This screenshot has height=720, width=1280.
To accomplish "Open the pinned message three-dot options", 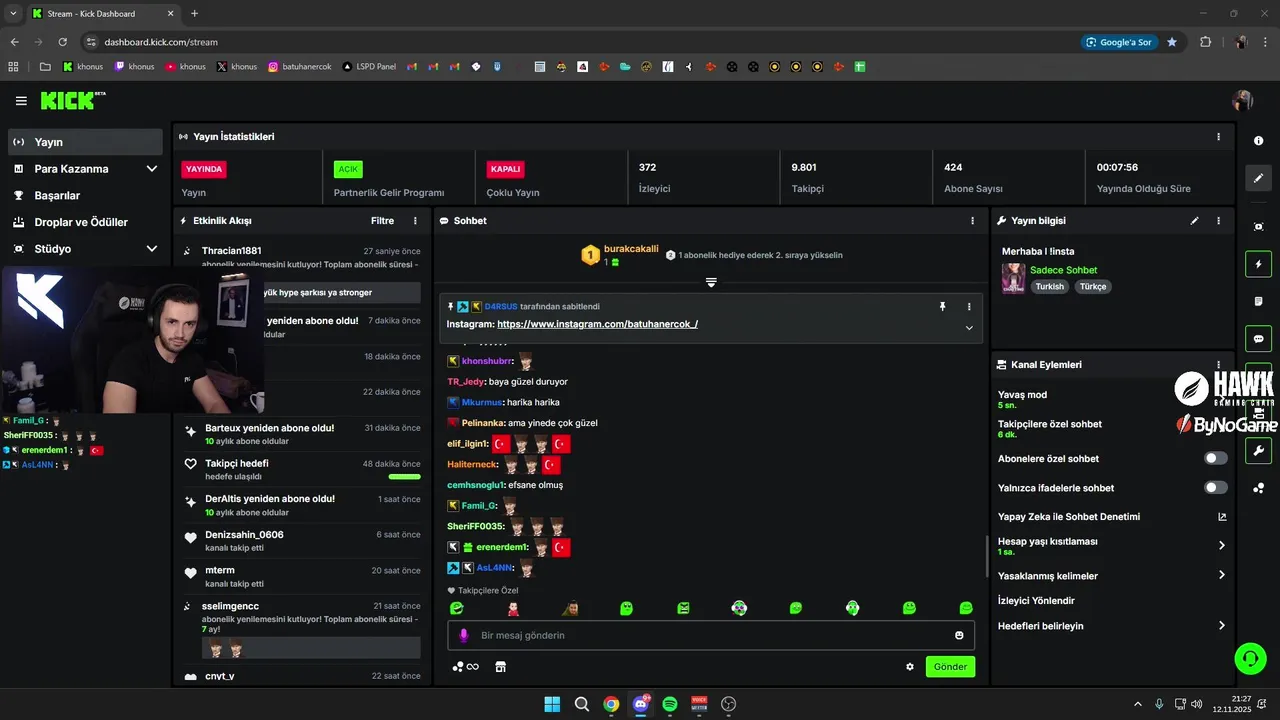I will tap(969, 307).
